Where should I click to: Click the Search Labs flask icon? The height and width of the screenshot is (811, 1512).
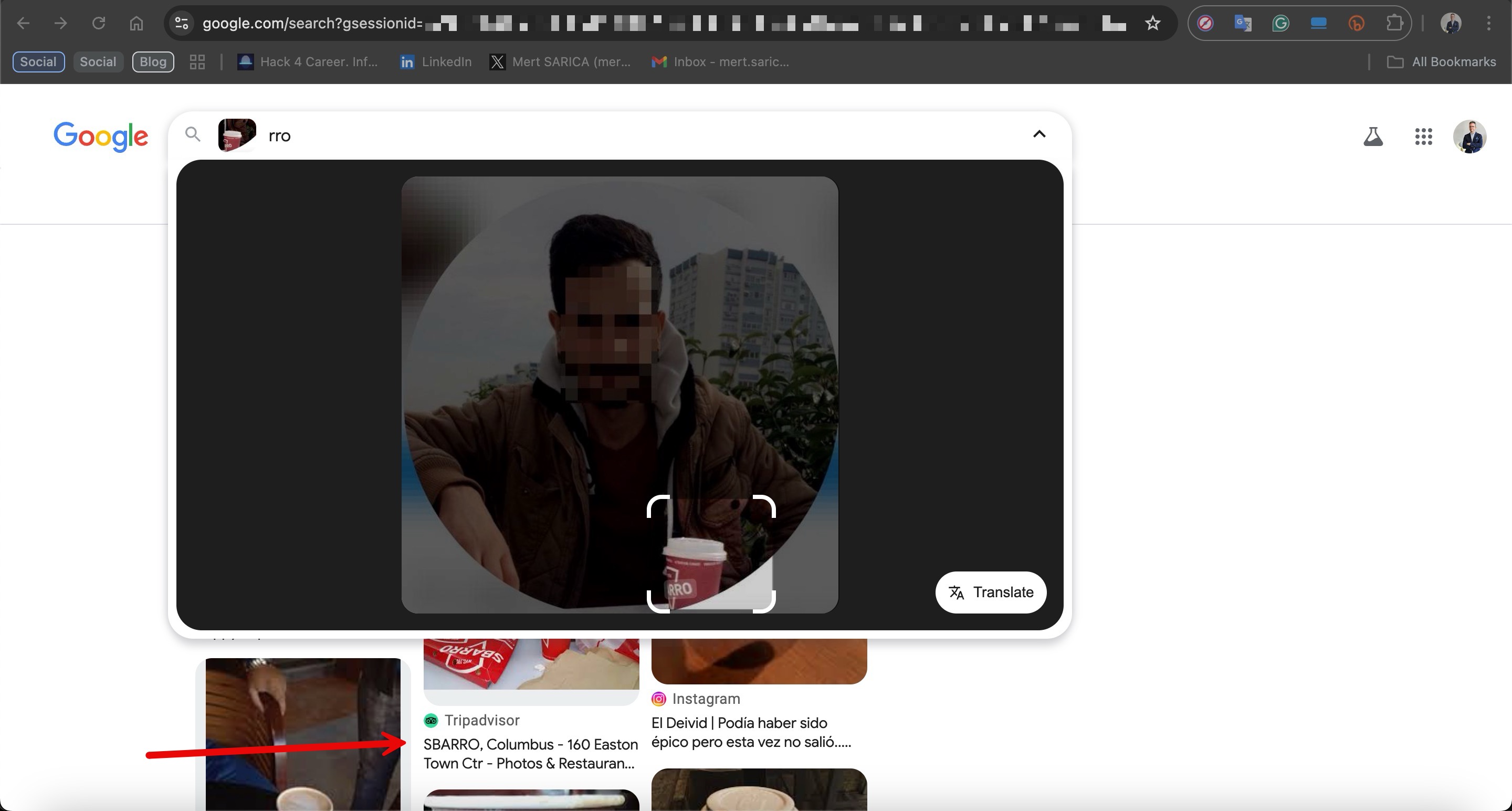click(x=1373, y=136)
